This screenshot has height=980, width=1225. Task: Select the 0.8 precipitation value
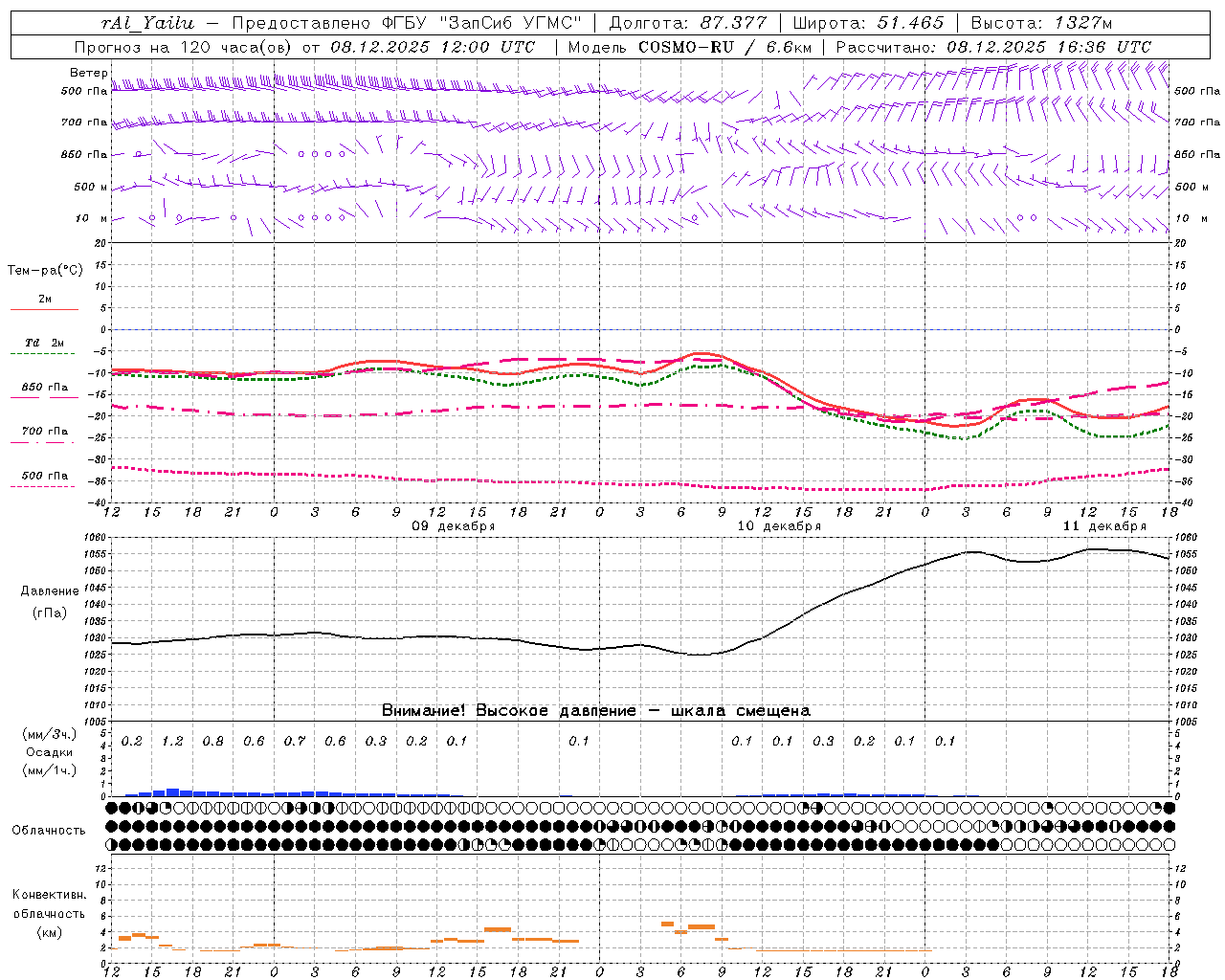(212, 741)
